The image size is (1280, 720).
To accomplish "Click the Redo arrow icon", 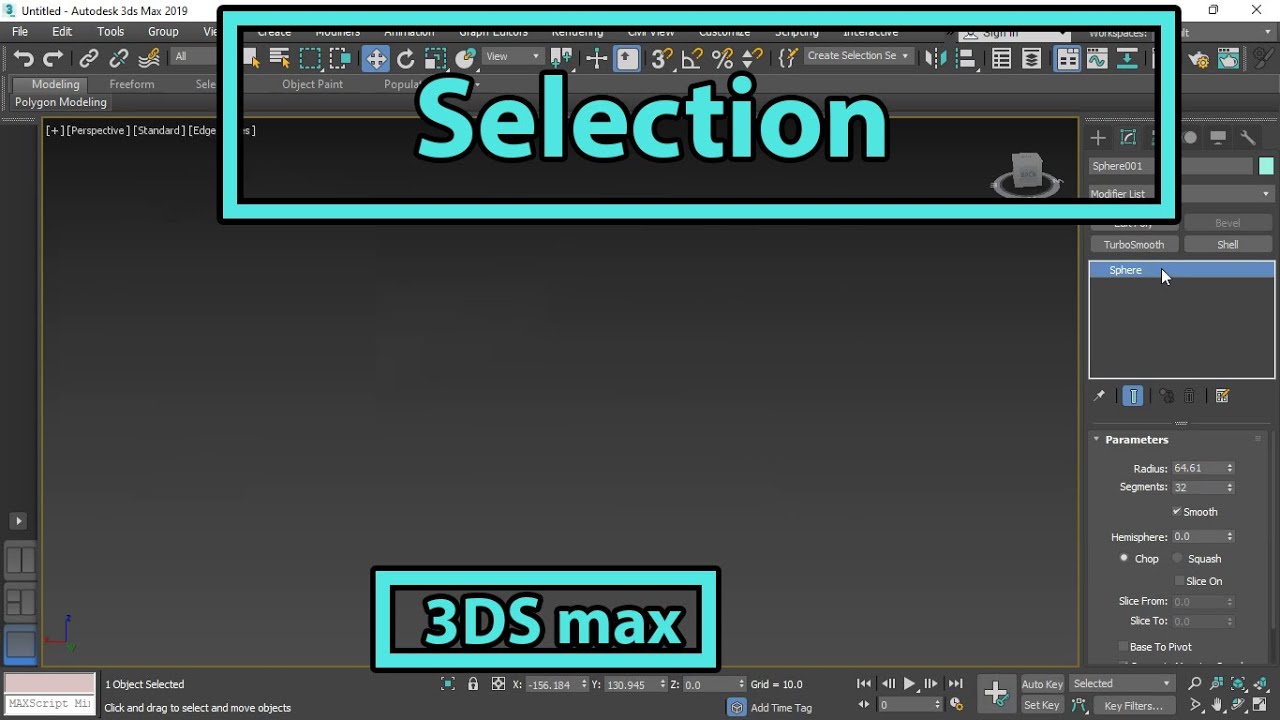I will pyautogui.click(x=53, y=59).
